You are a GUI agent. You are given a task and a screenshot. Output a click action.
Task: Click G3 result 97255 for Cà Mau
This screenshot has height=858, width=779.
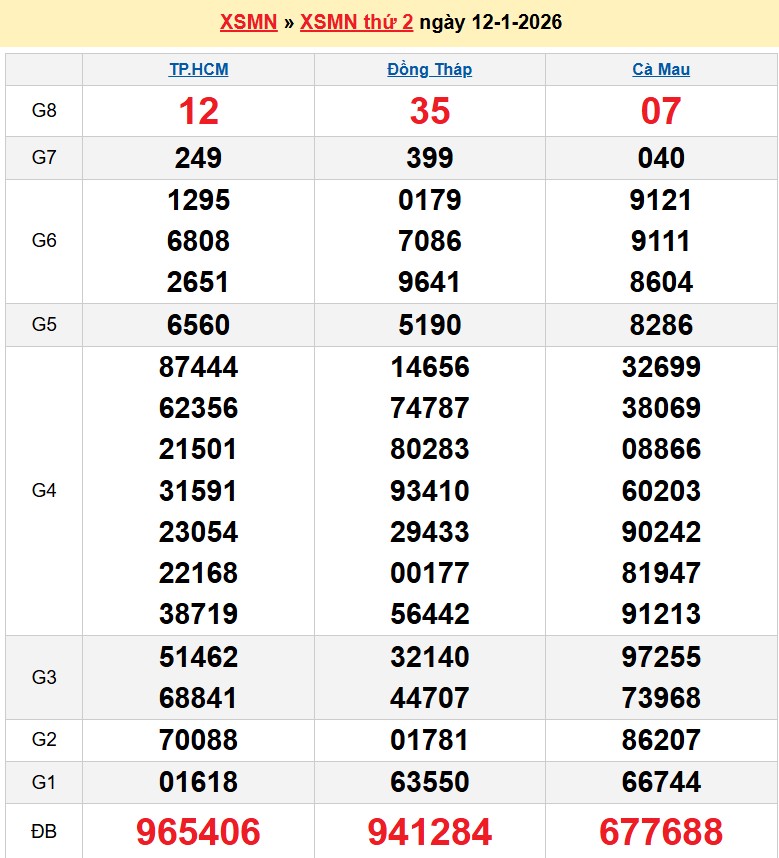pyautogui.click(x=661, y=657)
